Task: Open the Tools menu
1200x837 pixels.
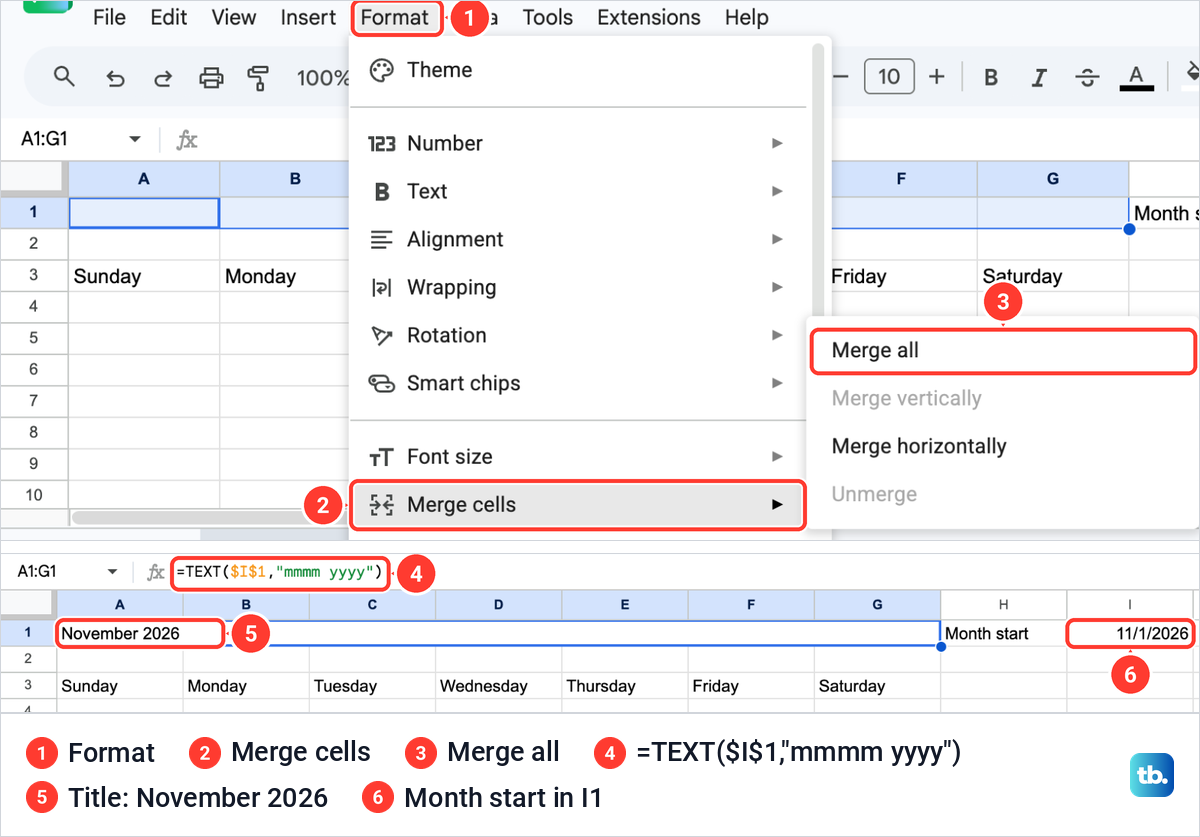Action: [x=547, y=17]
